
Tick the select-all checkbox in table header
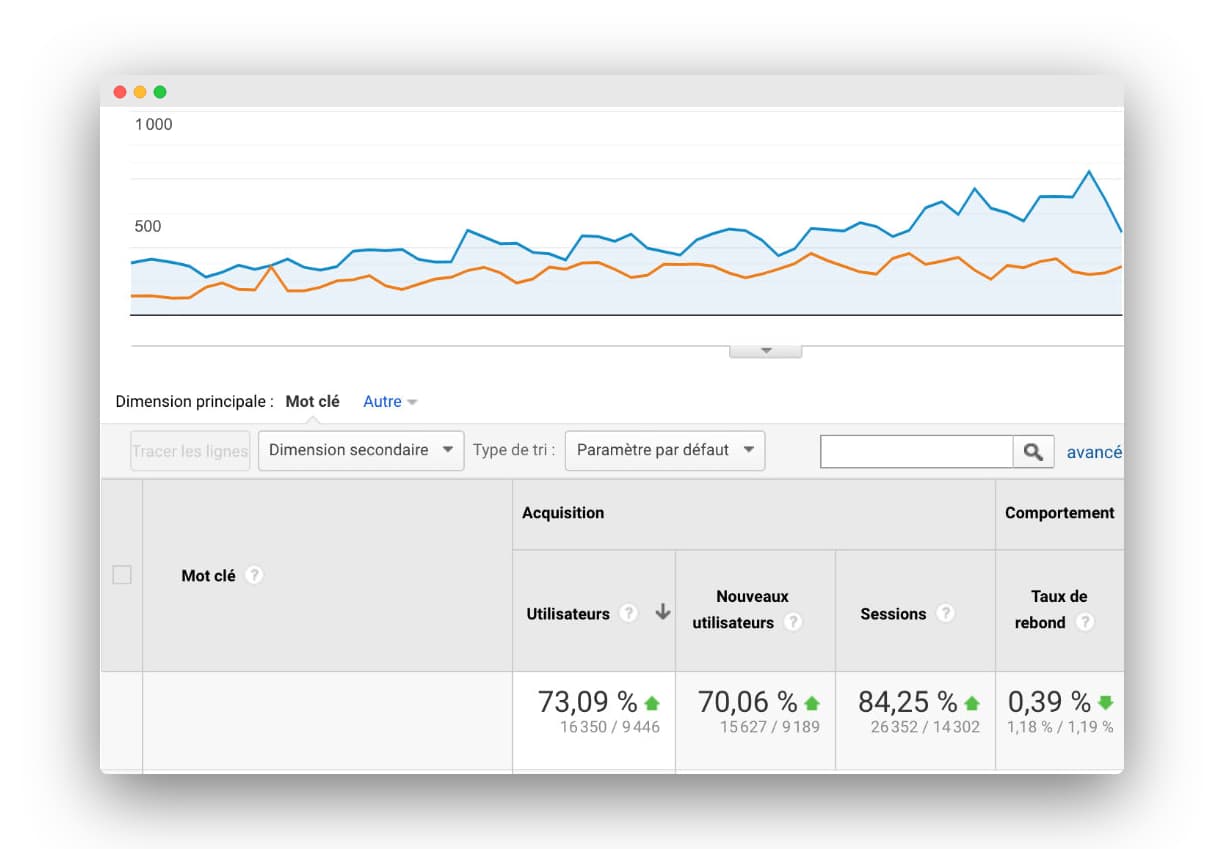tap(122, 575)
